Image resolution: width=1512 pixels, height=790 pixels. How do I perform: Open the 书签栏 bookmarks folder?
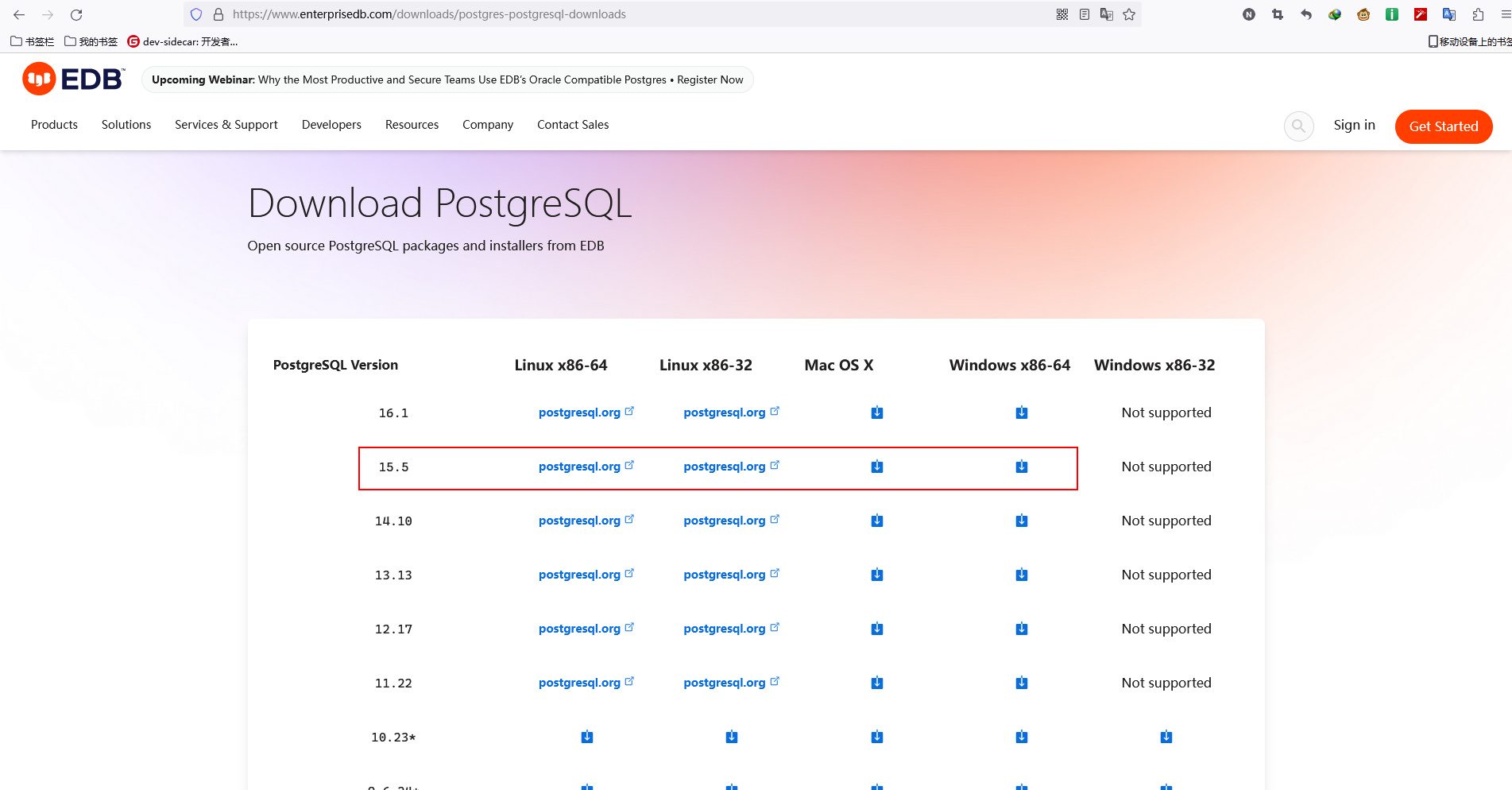point(33,41)
